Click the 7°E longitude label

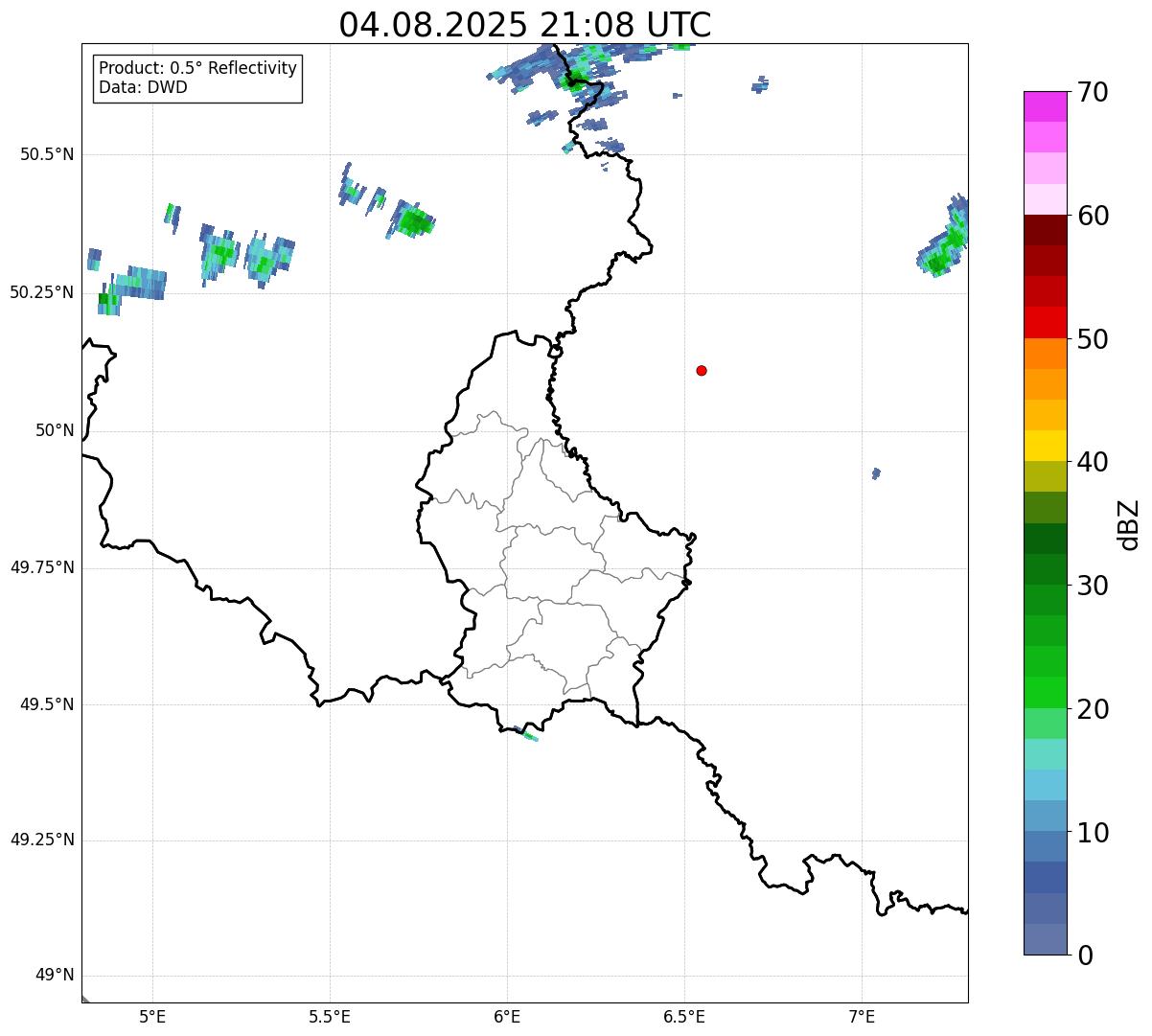coord(862,1017)
